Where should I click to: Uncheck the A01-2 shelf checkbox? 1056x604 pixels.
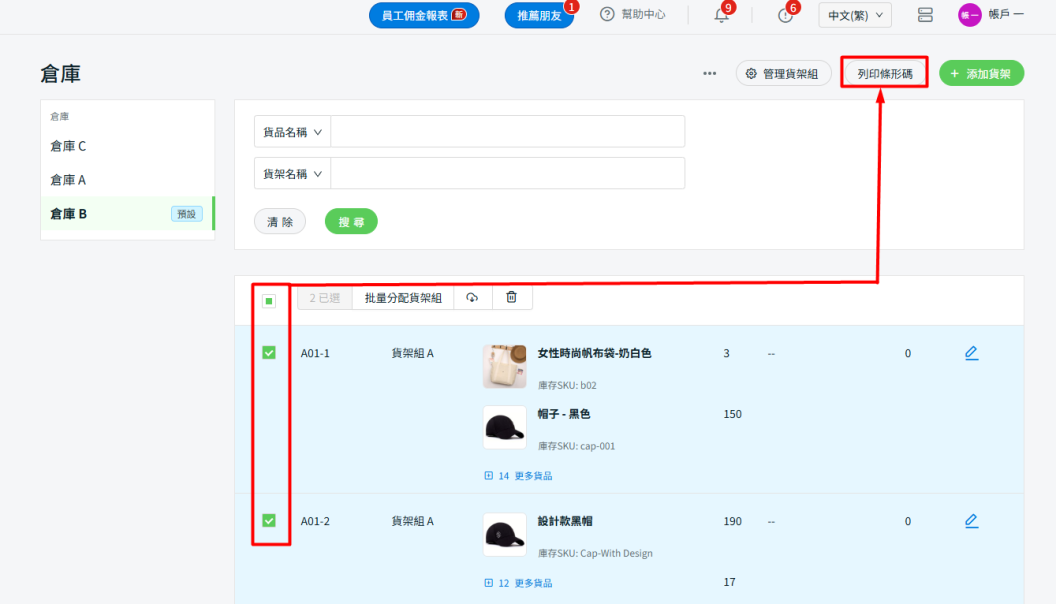[x=269, y=520]
